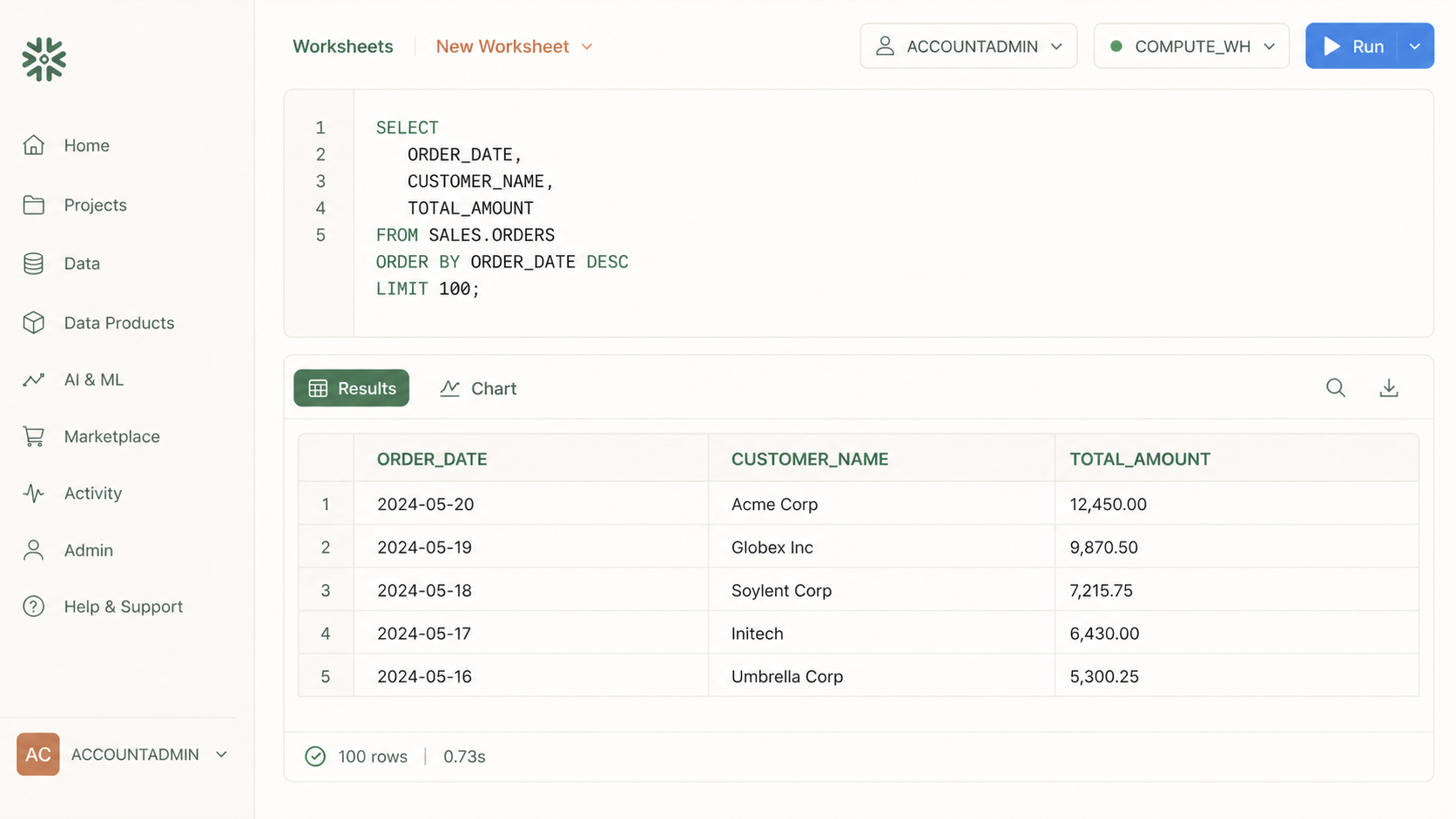Sort by the TOTAL_AMOUNT column header

pyautogui.click(x=1139, y=460)
